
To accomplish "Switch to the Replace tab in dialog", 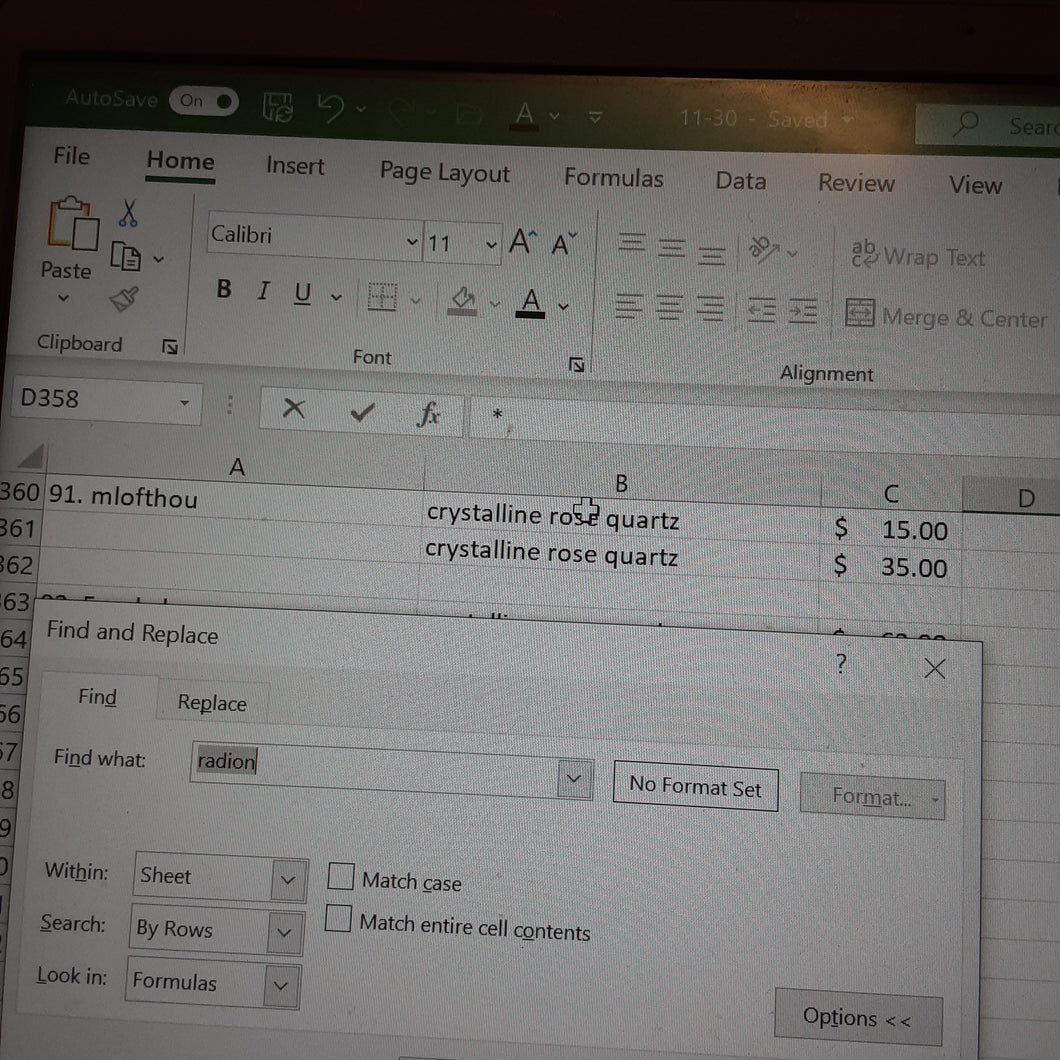I will (x=212, y=702).
